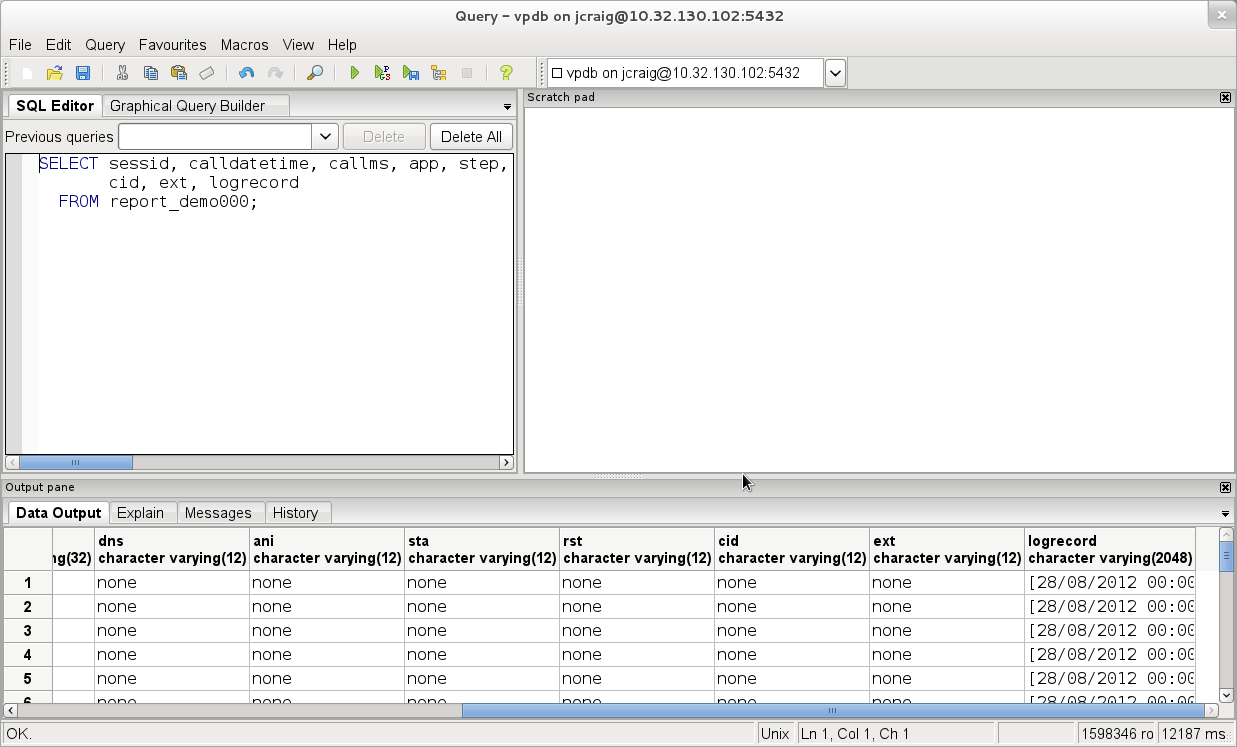Open the database connection dropdown
1237x747 pixels.
pos(835,73)
